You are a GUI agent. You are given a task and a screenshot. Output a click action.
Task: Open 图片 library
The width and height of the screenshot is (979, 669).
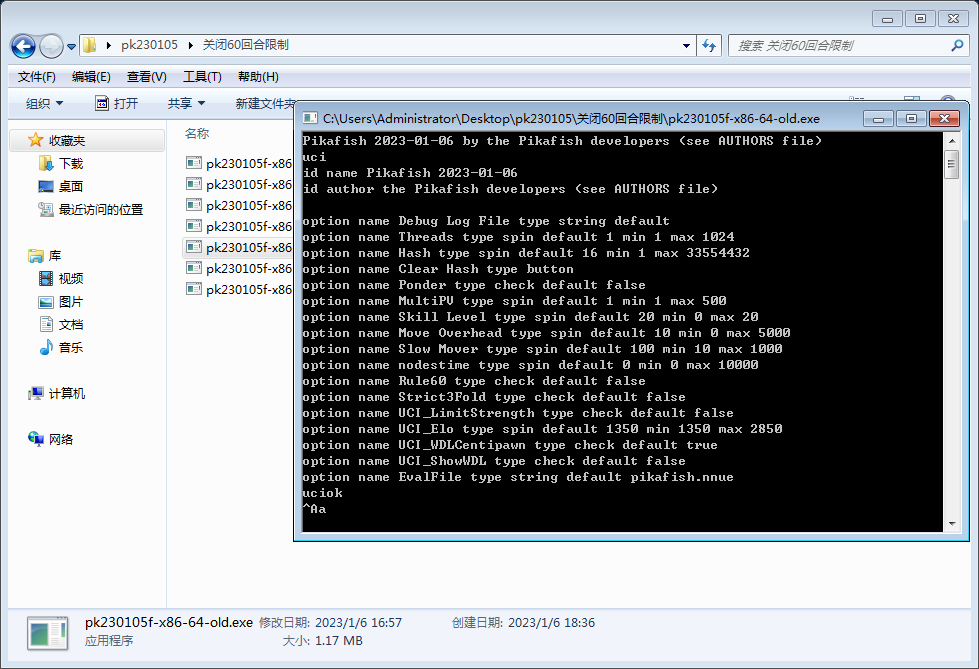pyautogui.click(x=71, y=302)
